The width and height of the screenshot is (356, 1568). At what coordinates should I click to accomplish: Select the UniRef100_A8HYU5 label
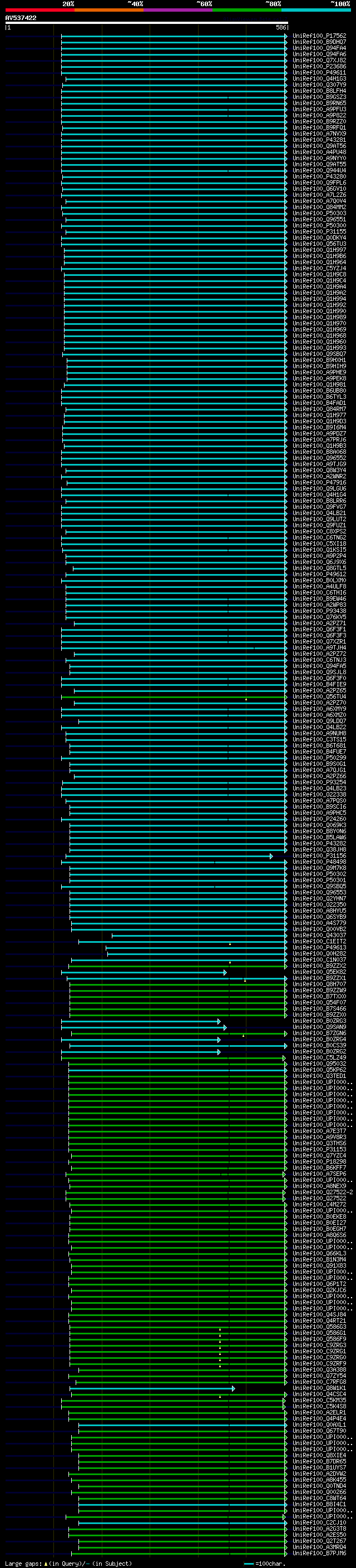tap(319, 911)
